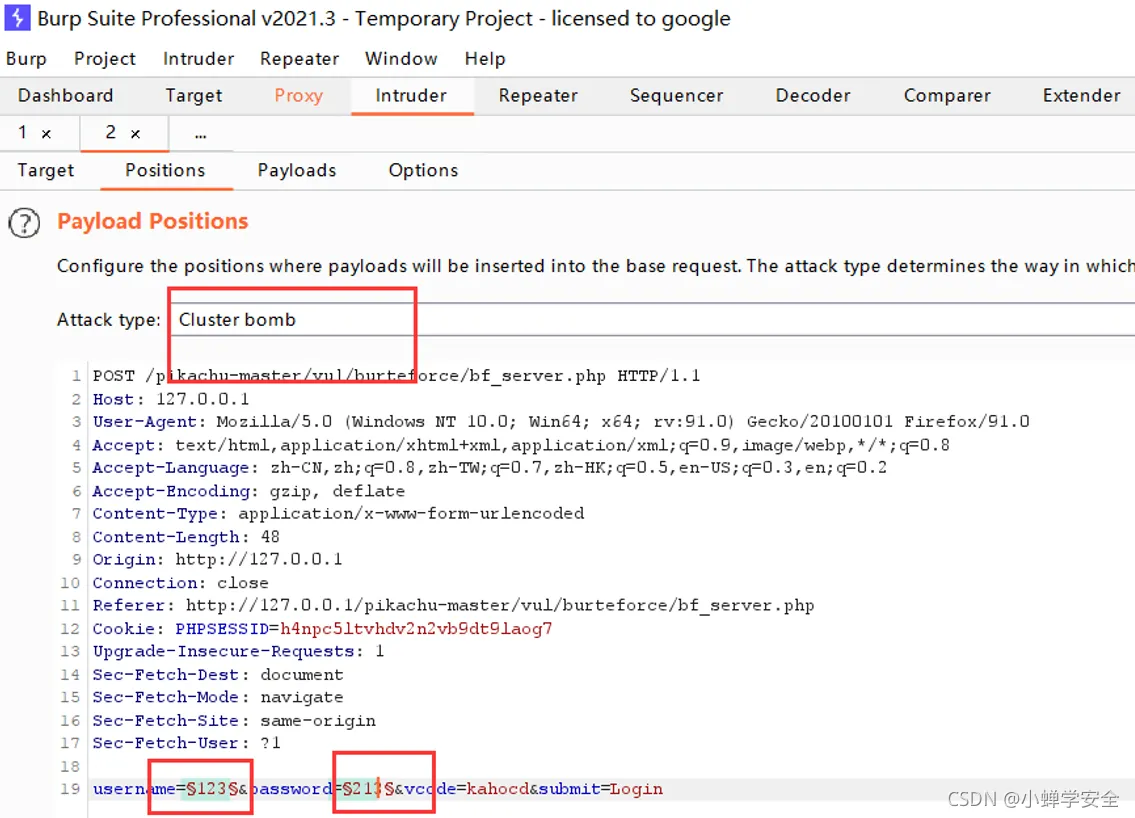Click the Host: 127.0.0.1 header line

(x=171, y=399)
